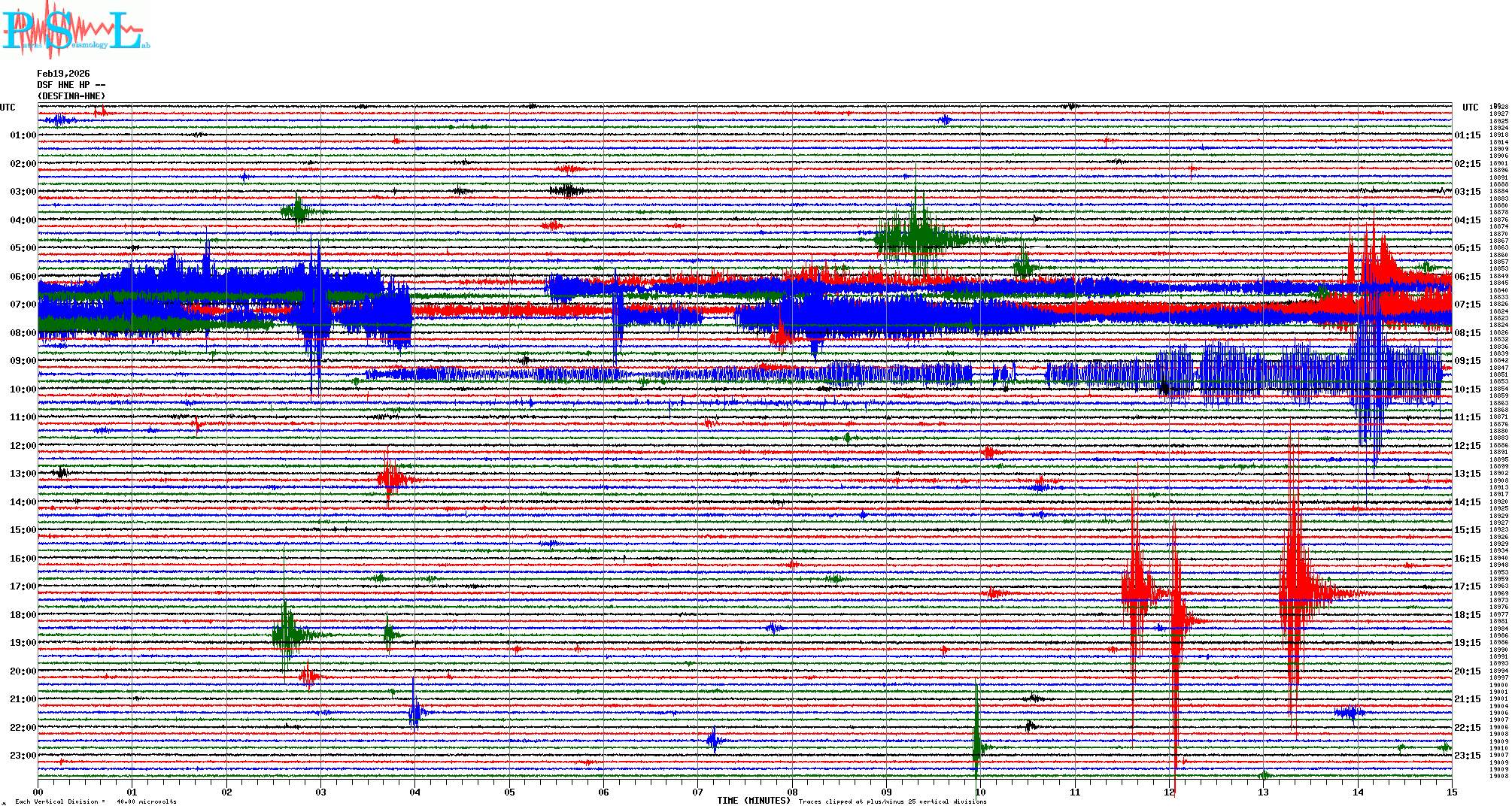Click the Each Vertical Division scale note
The image size is (1512, 812).
click(96, 801)
